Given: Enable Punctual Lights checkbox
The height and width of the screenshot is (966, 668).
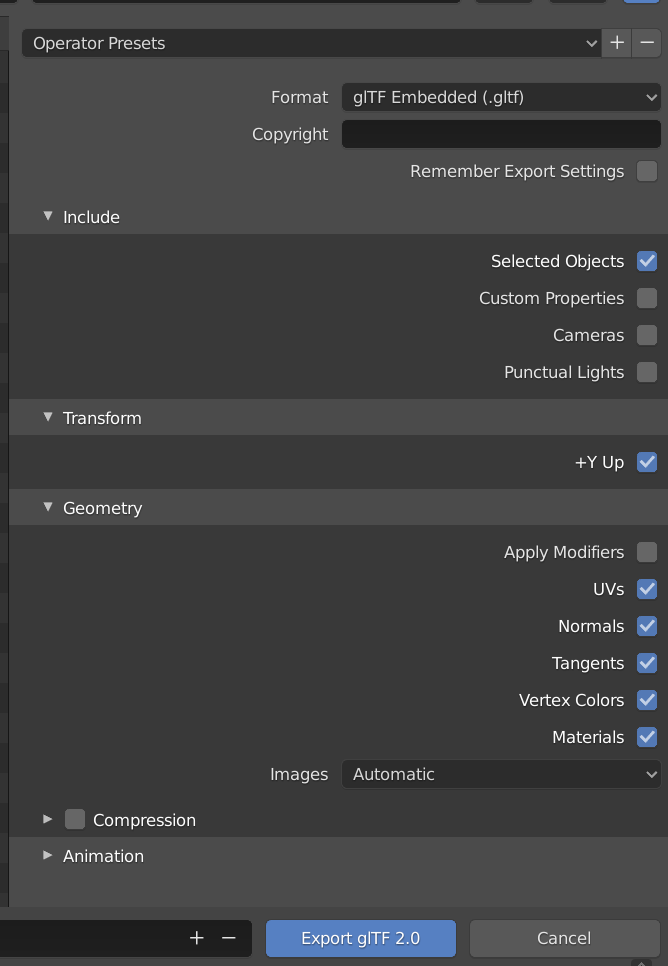Looking at the screenshot, I should (646, 372).
